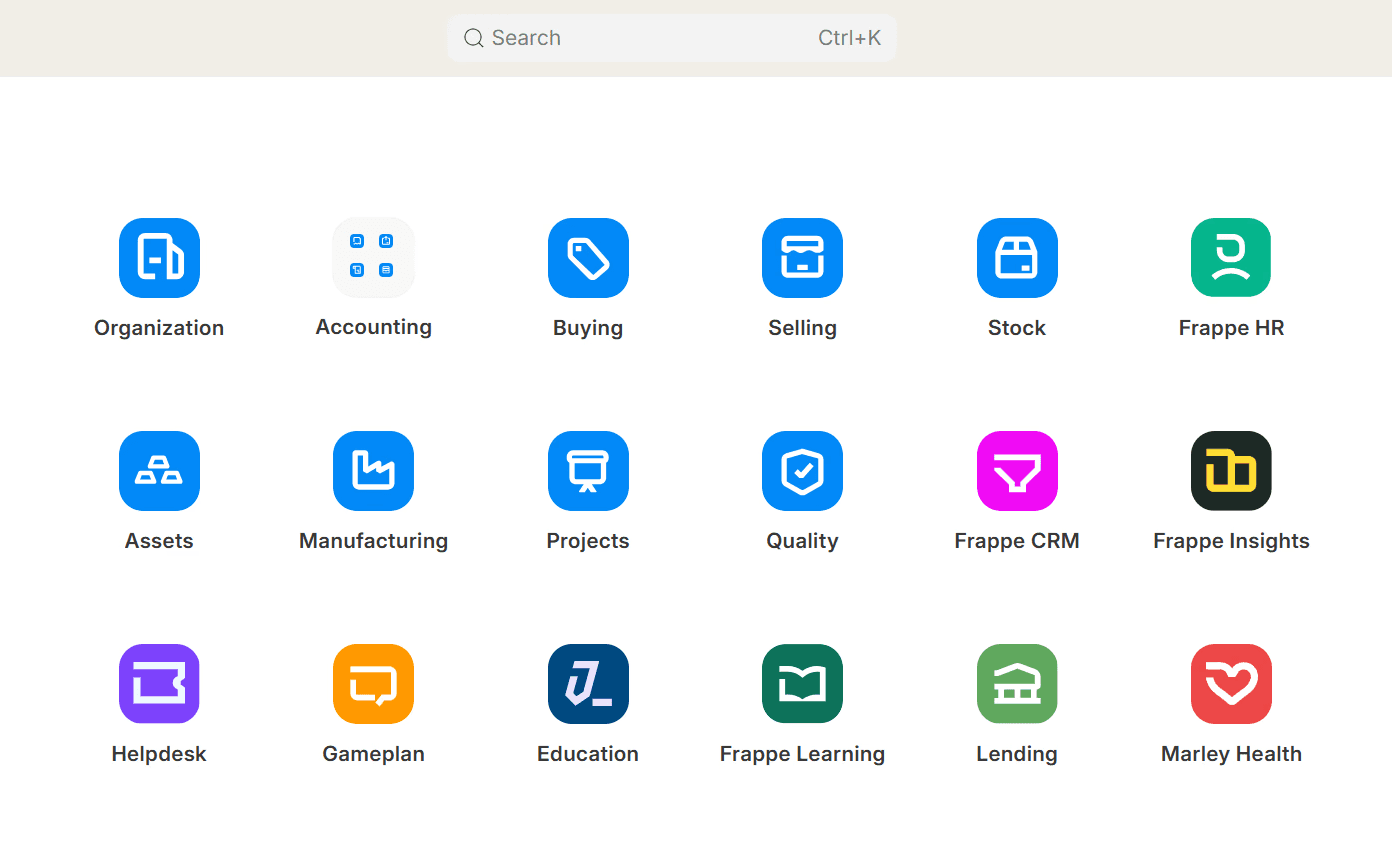
Task: Launch the magenta Frappe CRM icon
Action: 1017,471
